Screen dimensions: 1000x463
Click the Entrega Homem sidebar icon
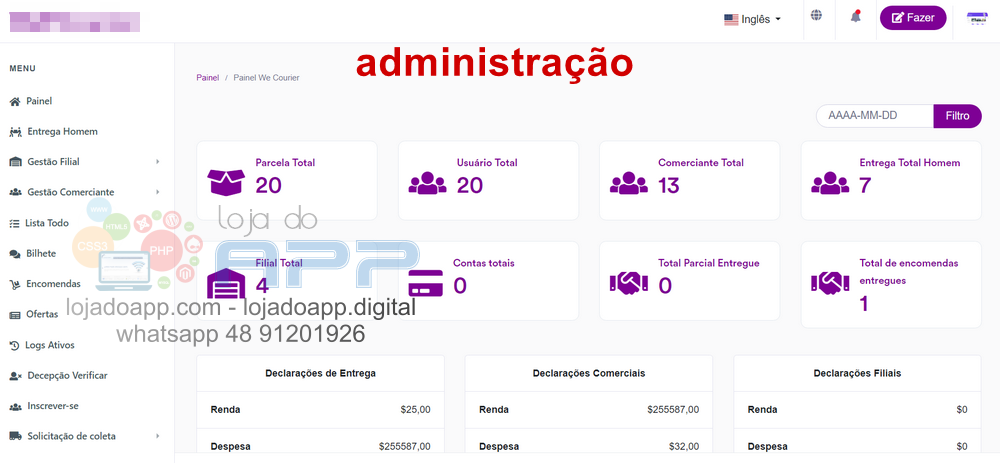15,132
